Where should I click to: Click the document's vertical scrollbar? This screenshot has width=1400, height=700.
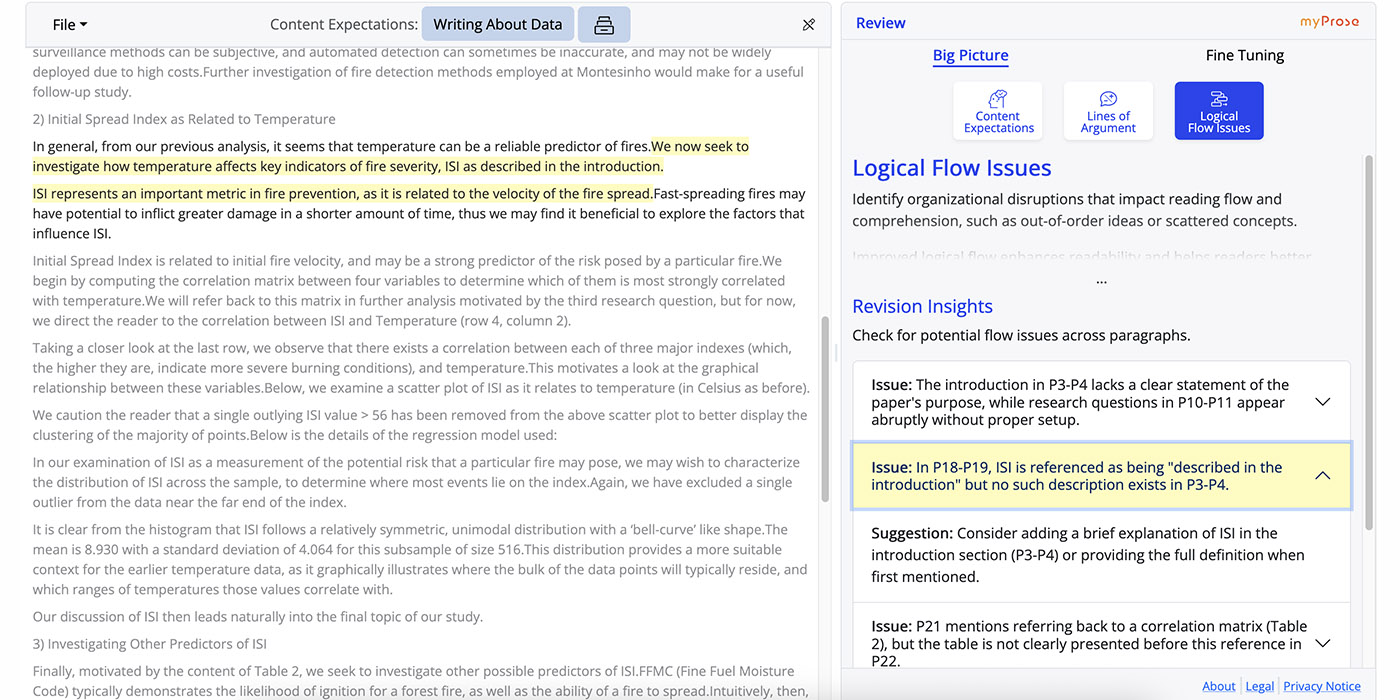pos(825,410)
